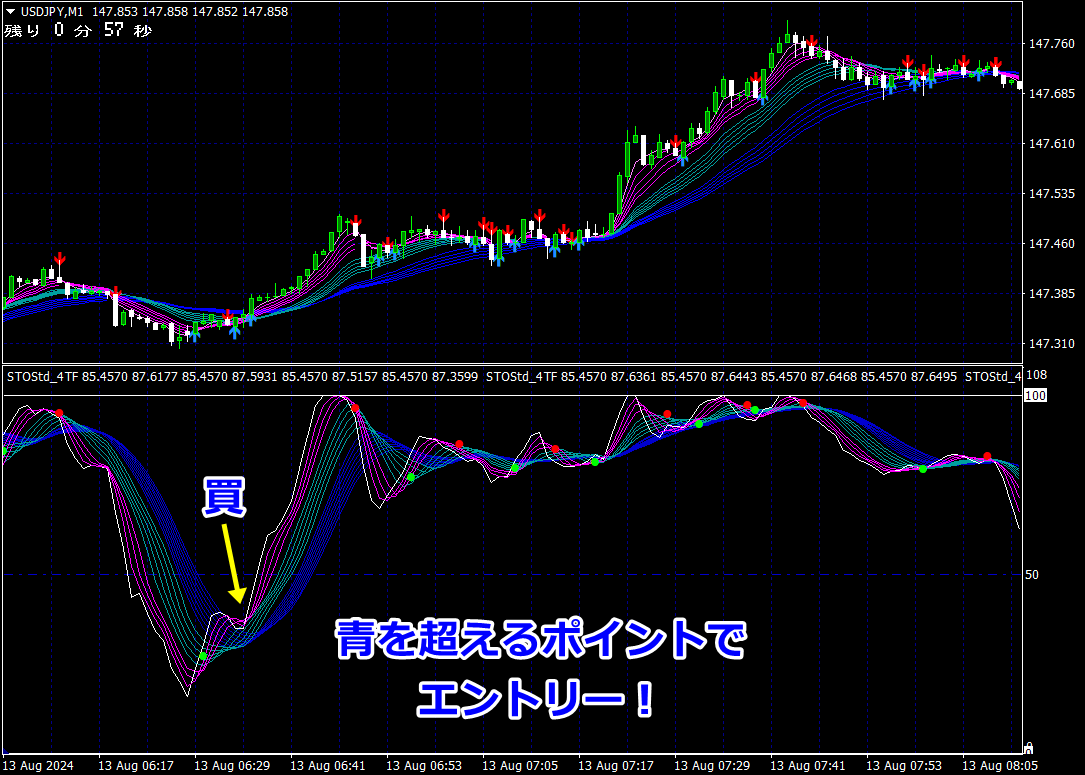Click the 13 Aug 2024 date label
Viewport: 1085px width, 775px height.
pyautogui.click(x=40, y=766)
